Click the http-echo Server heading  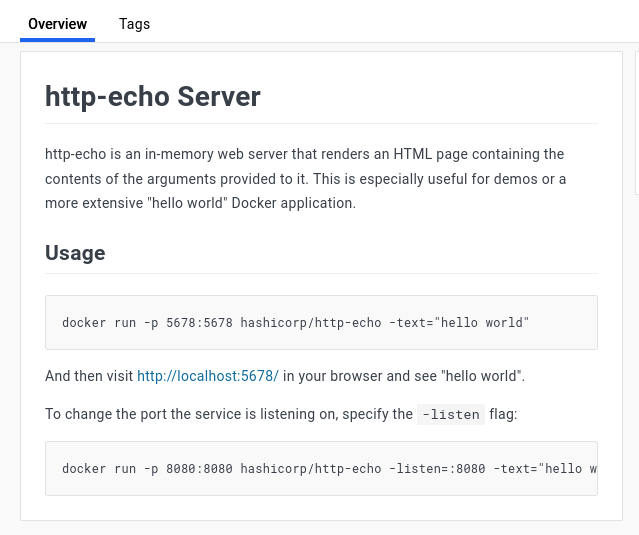point(153,97)
